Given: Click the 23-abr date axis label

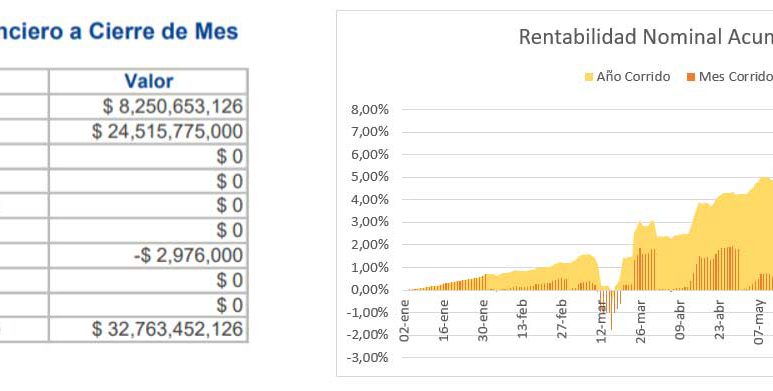Looking at the screenshot, I should 720,320.
